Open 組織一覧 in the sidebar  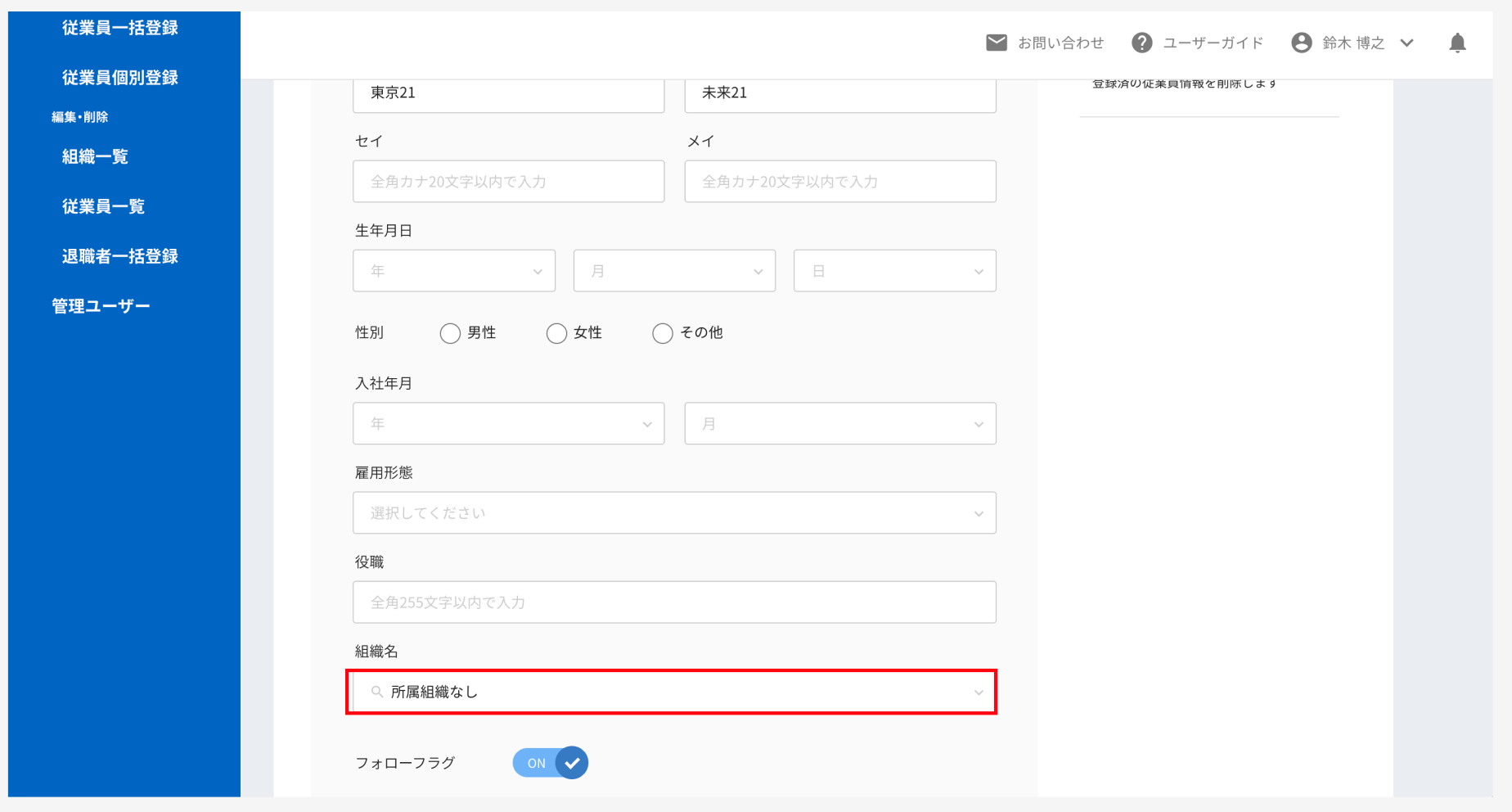(x=95, y=156)
